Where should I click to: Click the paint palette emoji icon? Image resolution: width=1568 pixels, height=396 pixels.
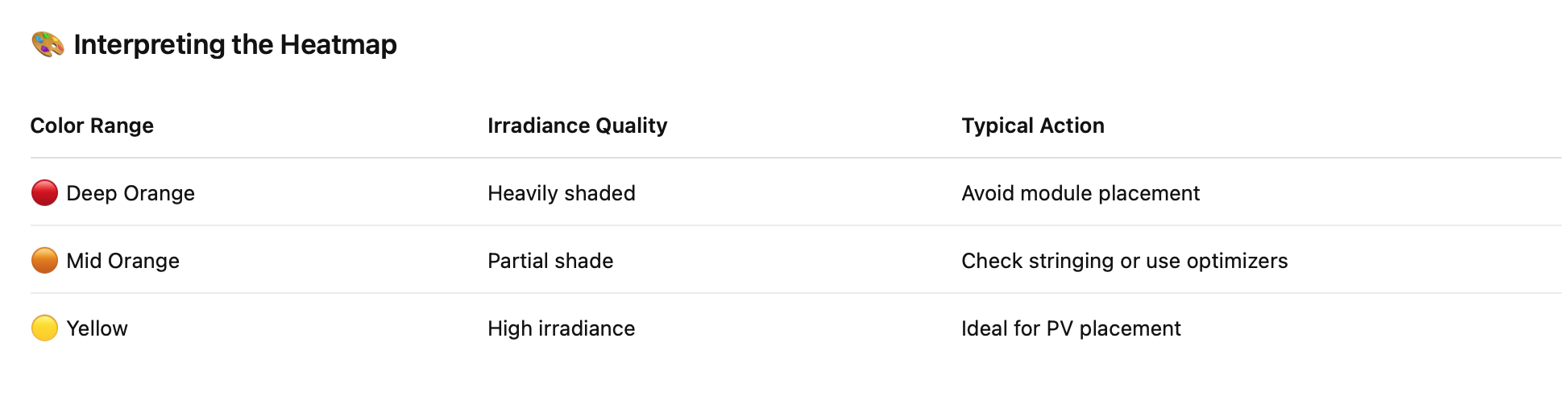click(x=48, y=44)
